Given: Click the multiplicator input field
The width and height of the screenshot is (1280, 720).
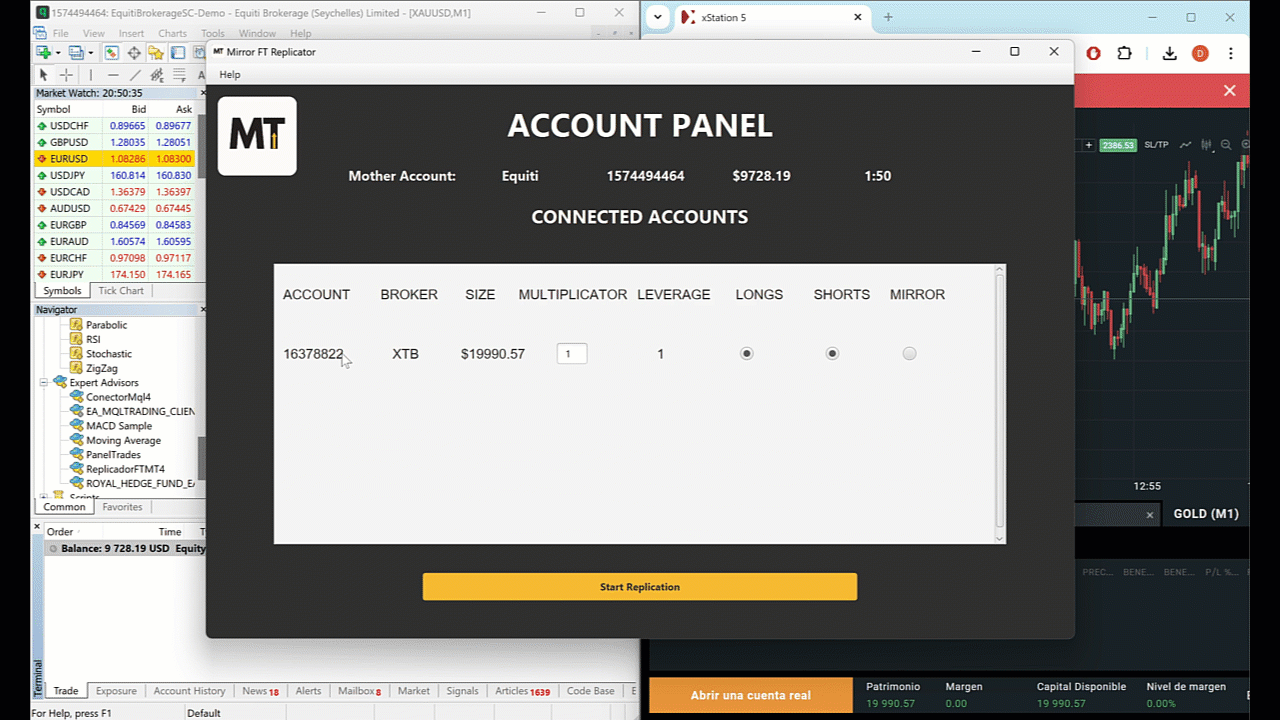Looking at the screenshot, I should (572, 353).
